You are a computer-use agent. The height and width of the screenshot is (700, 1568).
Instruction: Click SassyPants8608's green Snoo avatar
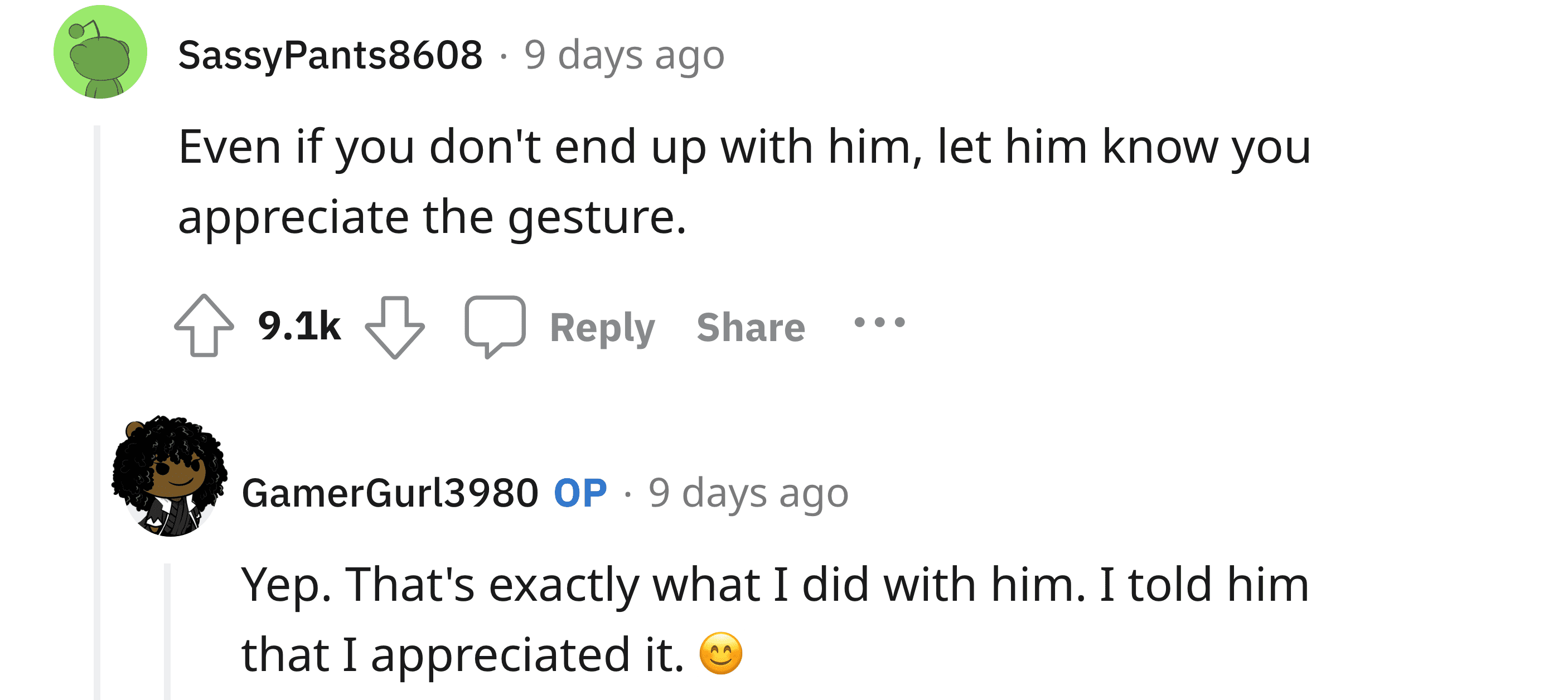click(x=100, y=52)
